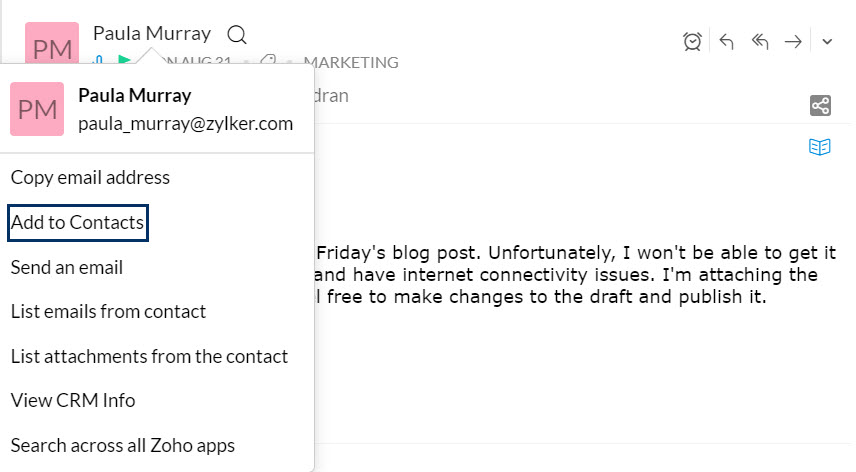Expand the more actions dropdown arrow
Screen dimensions: 856x472
pos(827,42)
